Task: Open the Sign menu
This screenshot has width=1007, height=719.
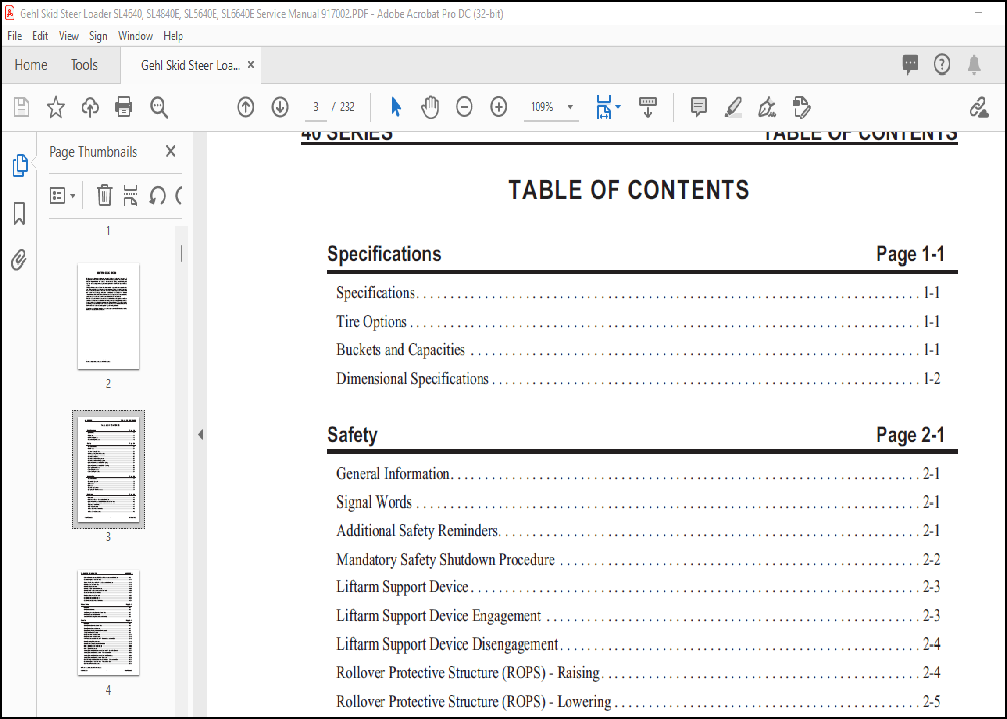Action: (98, 36)
